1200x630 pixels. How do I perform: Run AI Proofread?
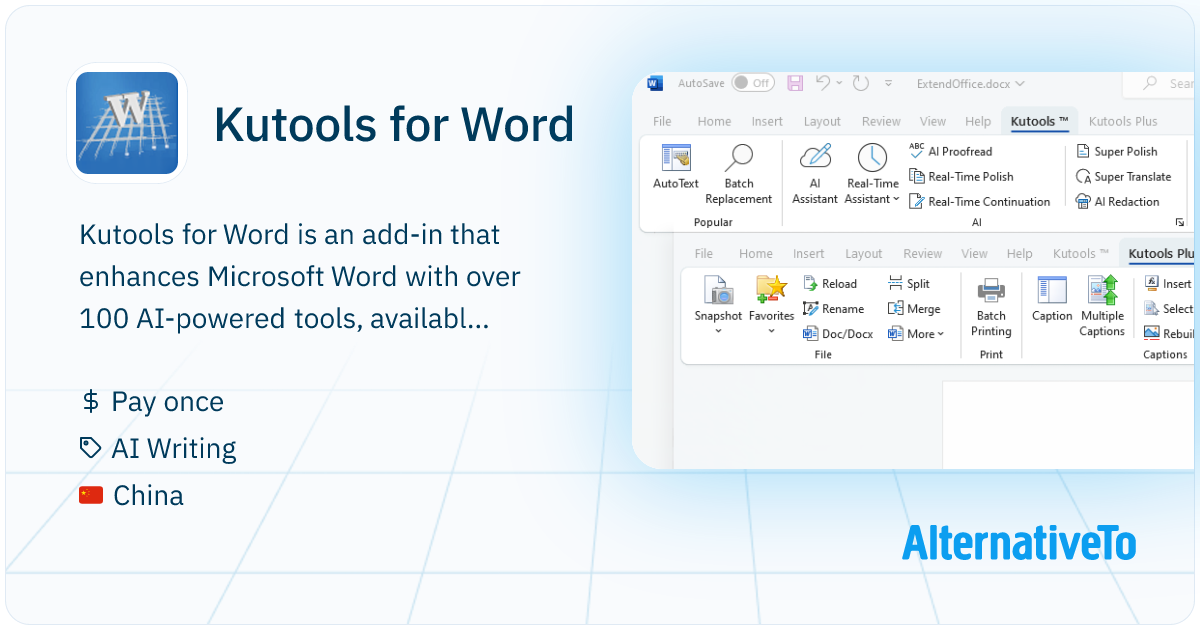[x=950, y=151]
